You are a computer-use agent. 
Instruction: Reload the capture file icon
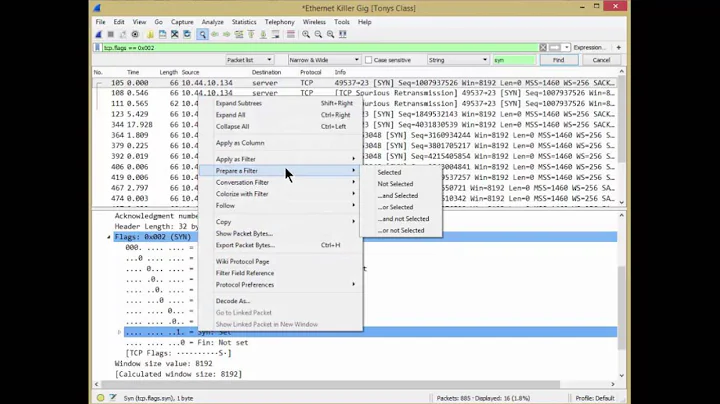187,34
